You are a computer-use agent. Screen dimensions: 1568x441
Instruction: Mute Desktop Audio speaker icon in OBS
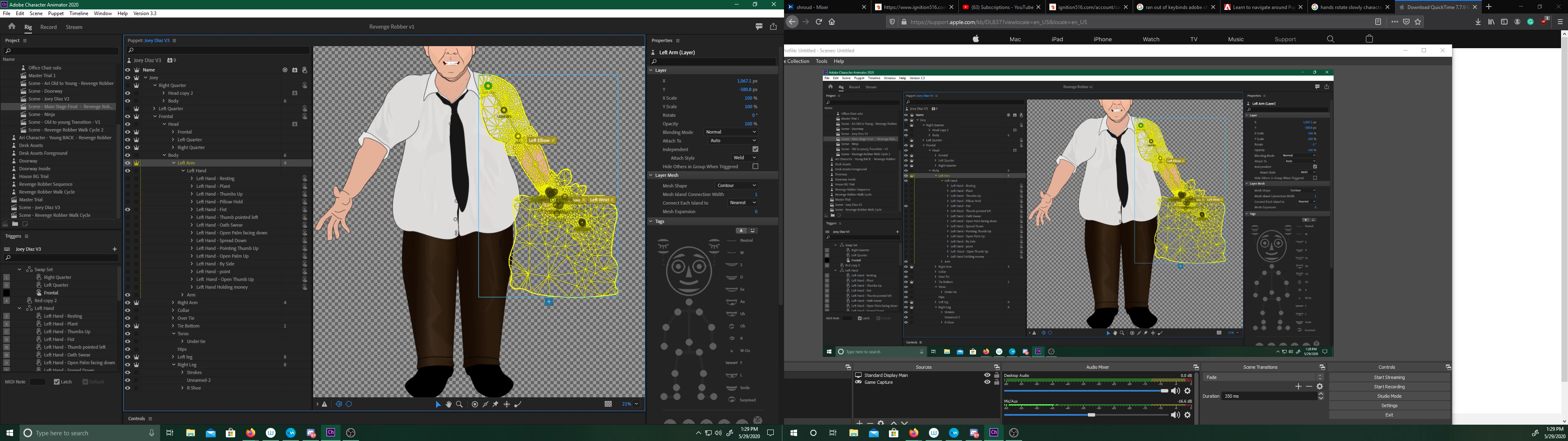tap(1176, 391)
